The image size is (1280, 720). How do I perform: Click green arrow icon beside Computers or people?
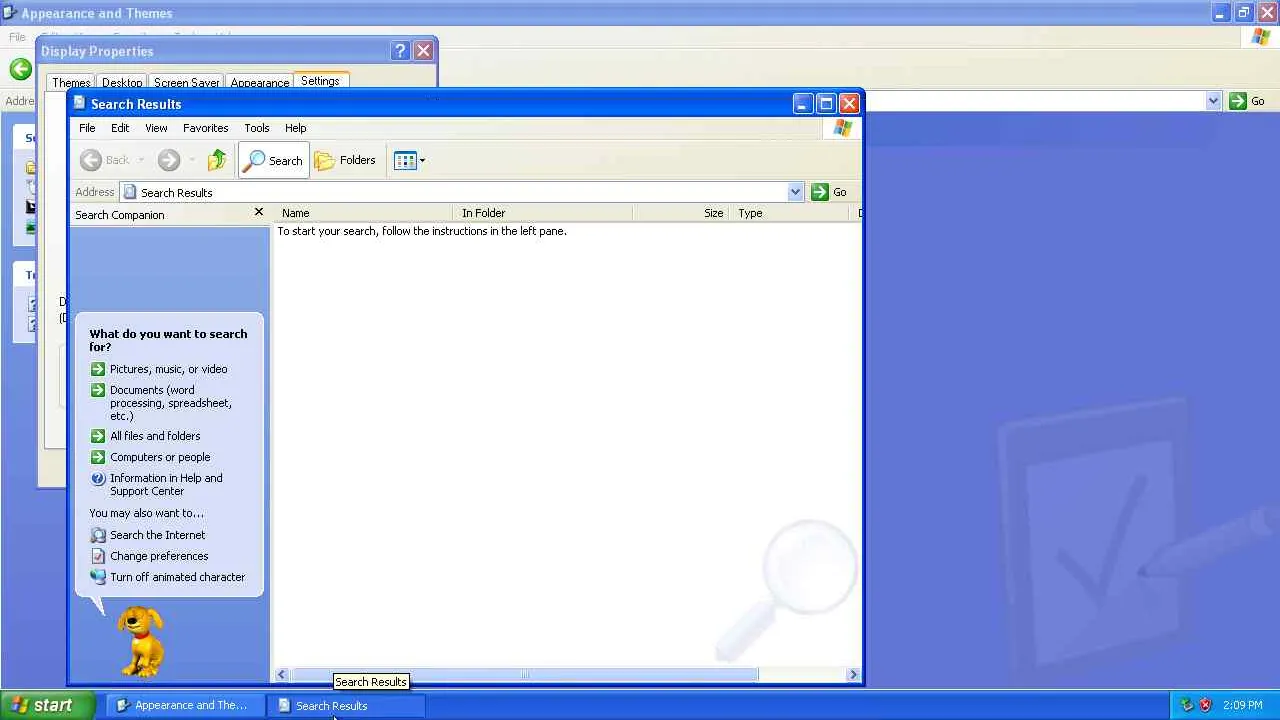(98, 457)
